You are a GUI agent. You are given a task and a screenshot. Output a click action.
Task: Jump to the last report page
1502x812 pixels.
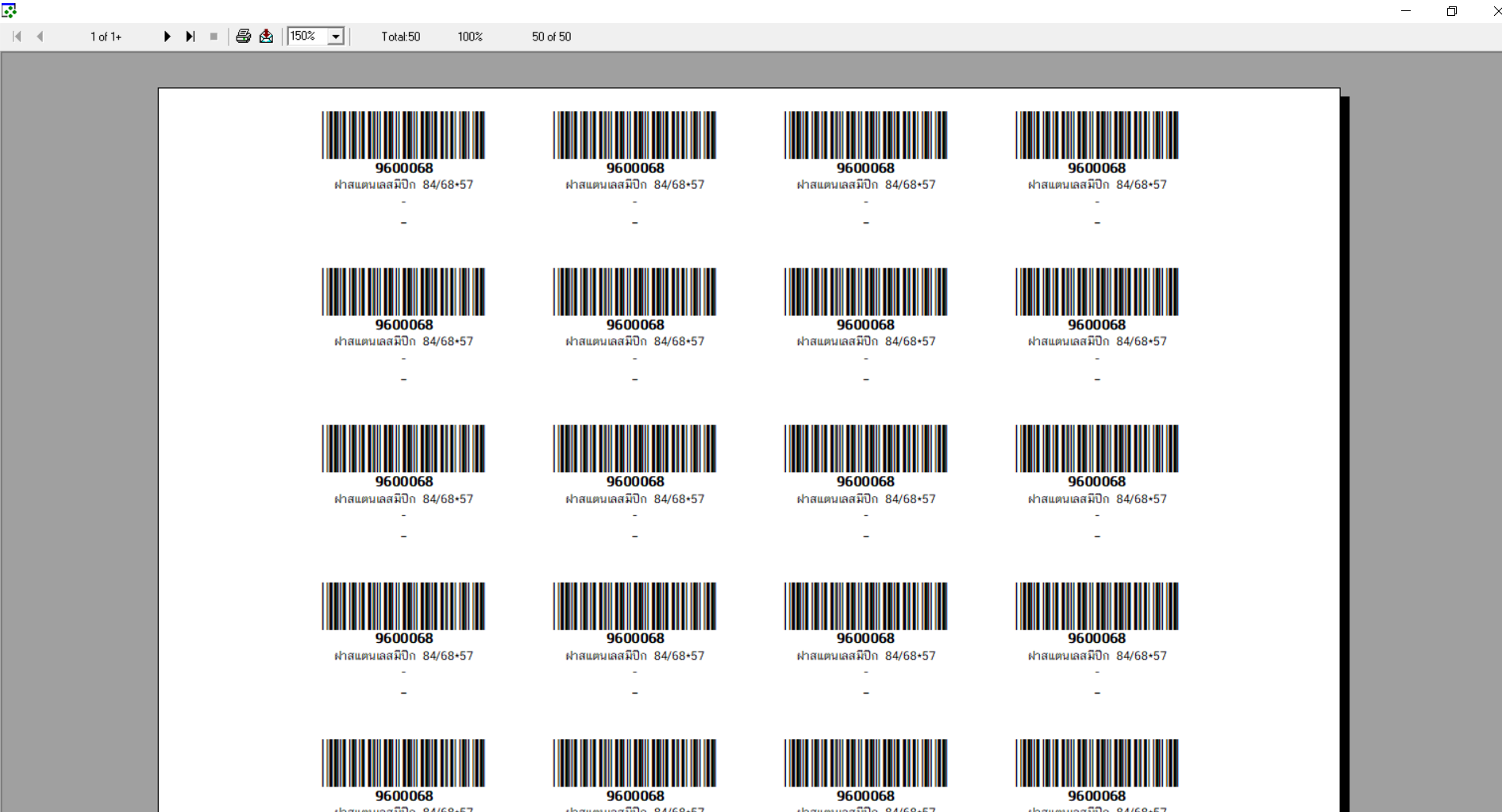tap(191, 37)
